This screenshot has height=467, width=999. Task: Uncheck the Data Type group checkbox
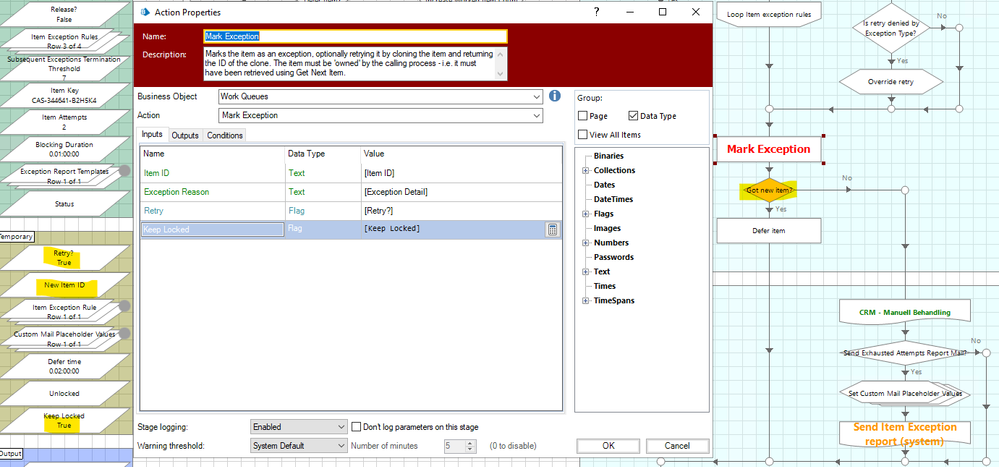pos(631,116)
